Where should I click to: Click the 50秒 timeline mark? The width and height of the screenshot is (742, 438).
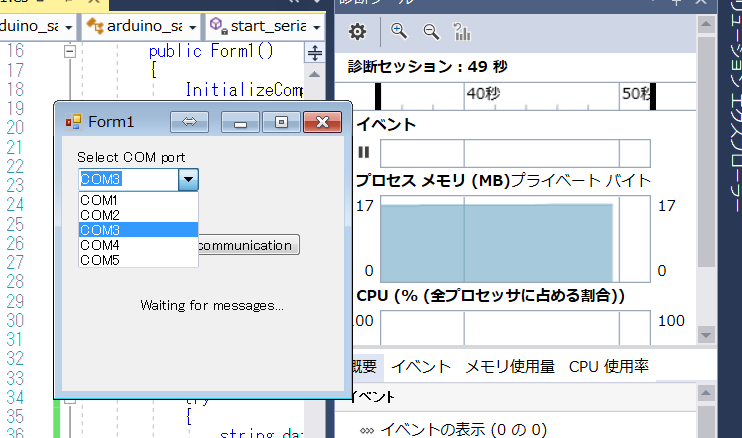636,94
